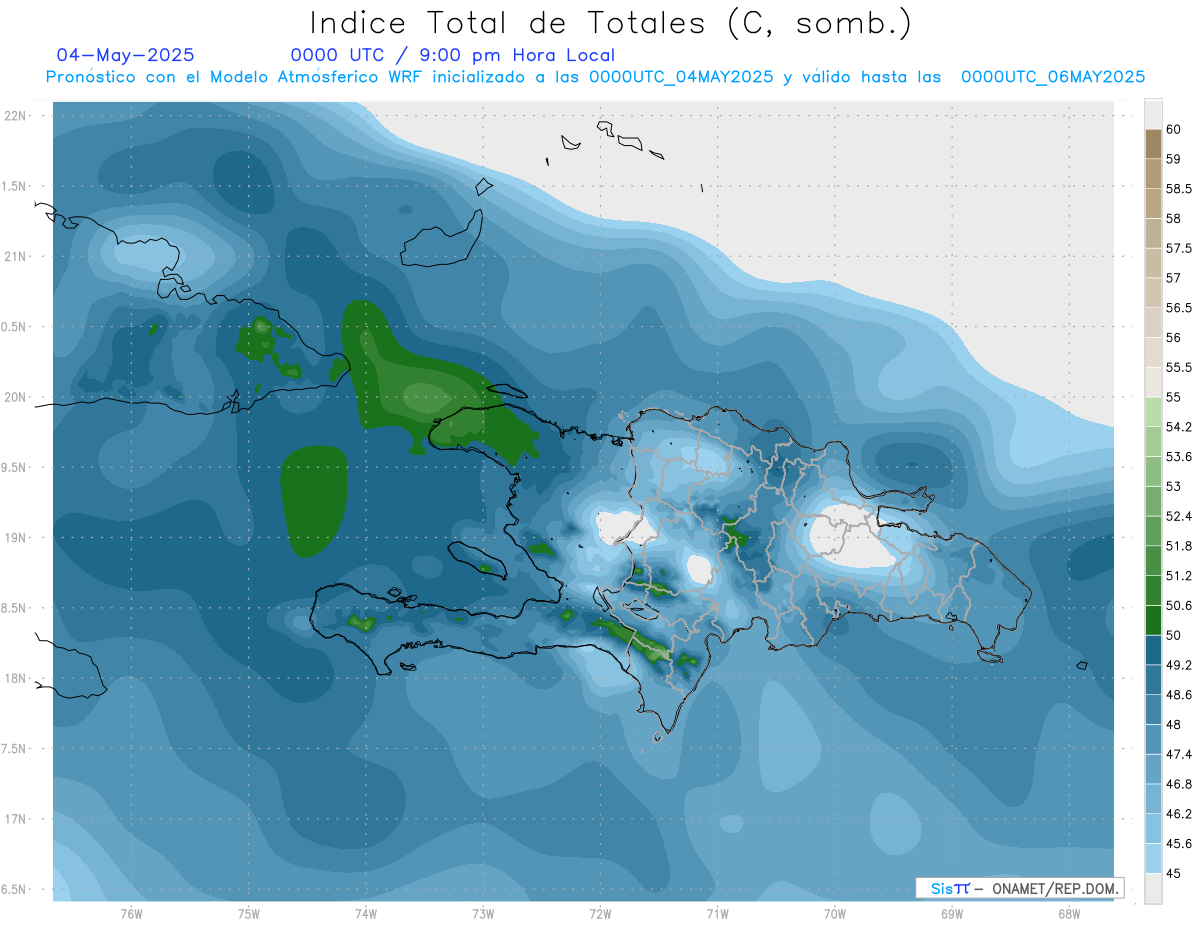Click the latitude label '19N'

pos(16,538)
